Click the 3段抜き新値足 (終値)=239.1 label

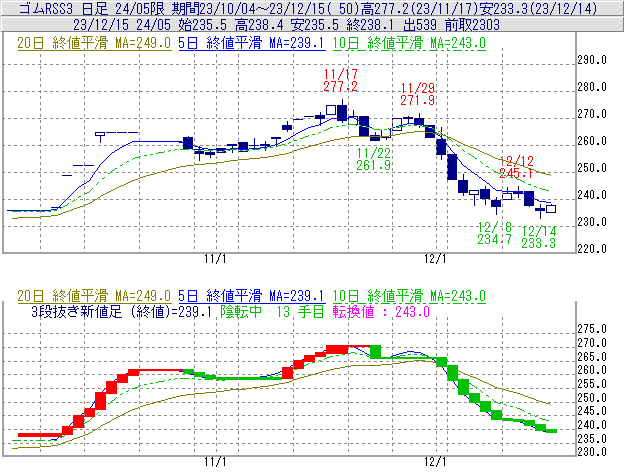[121, 312]
